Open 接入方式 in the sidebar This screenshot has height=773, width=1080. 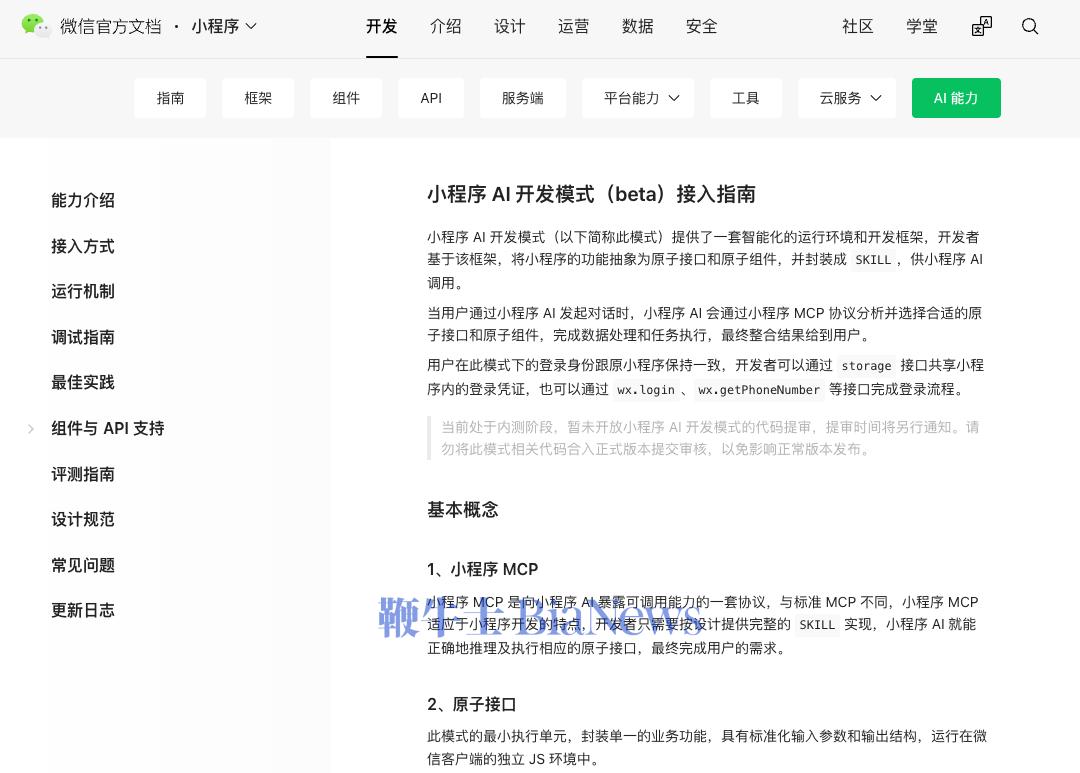[83, 246]
